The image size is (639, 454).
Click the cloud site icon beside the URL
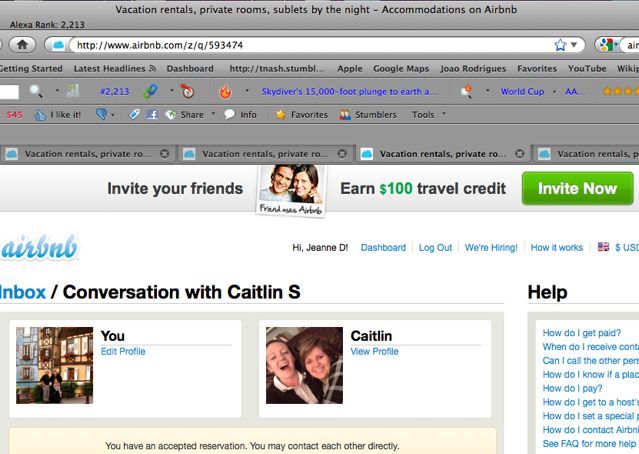[59, 45]
